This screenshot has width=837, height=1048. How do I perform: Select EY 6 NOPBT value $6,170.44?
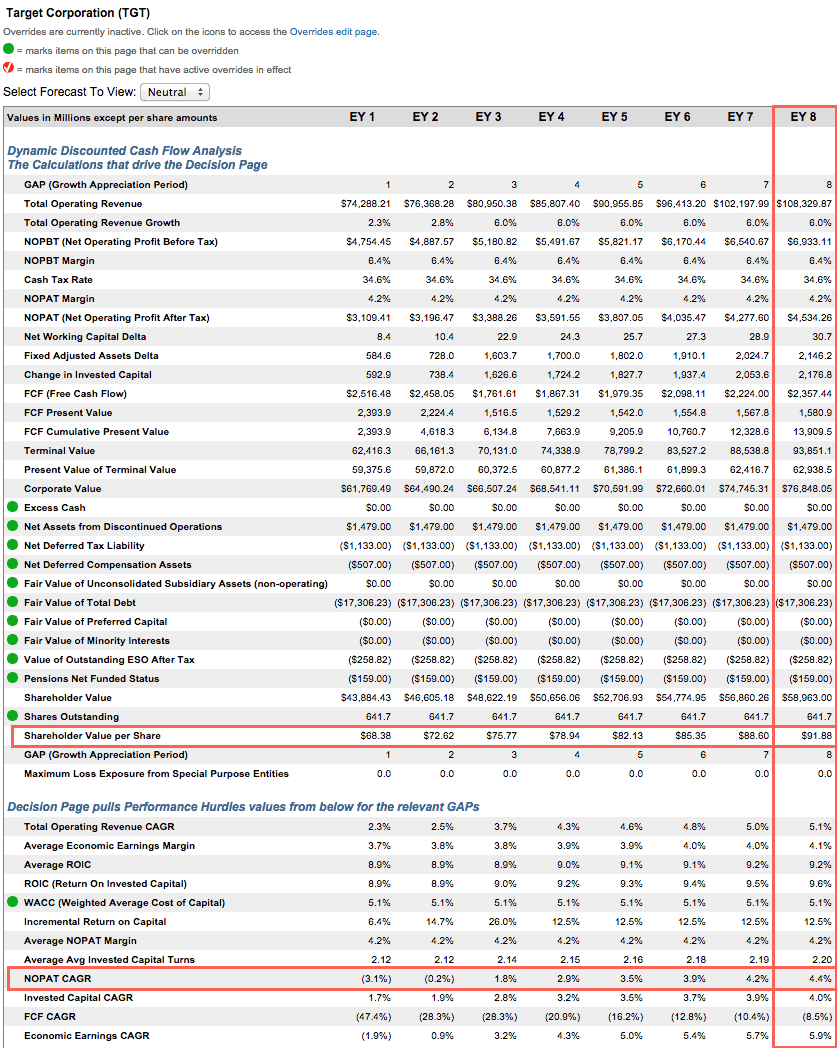coord(683,242)
